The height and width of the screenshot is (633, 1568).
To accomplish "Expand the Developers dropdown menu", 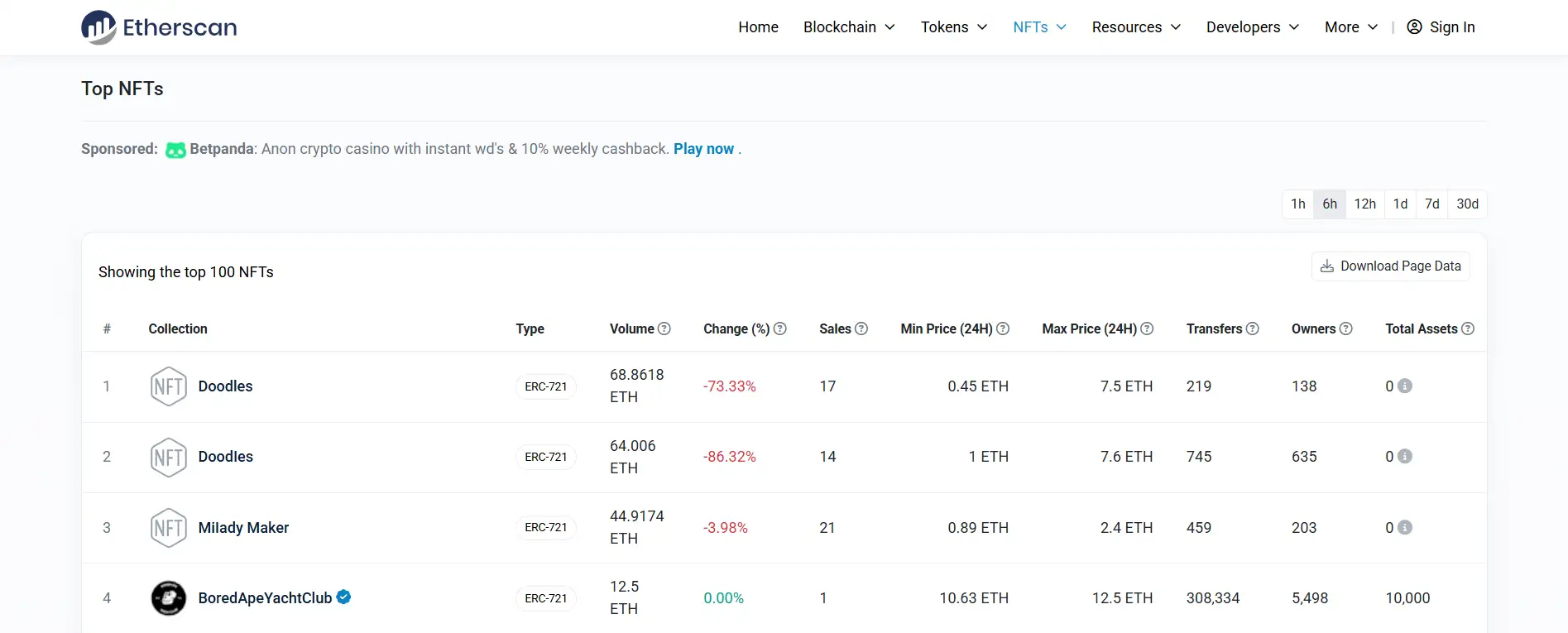I will click(x=1252, y=27).
